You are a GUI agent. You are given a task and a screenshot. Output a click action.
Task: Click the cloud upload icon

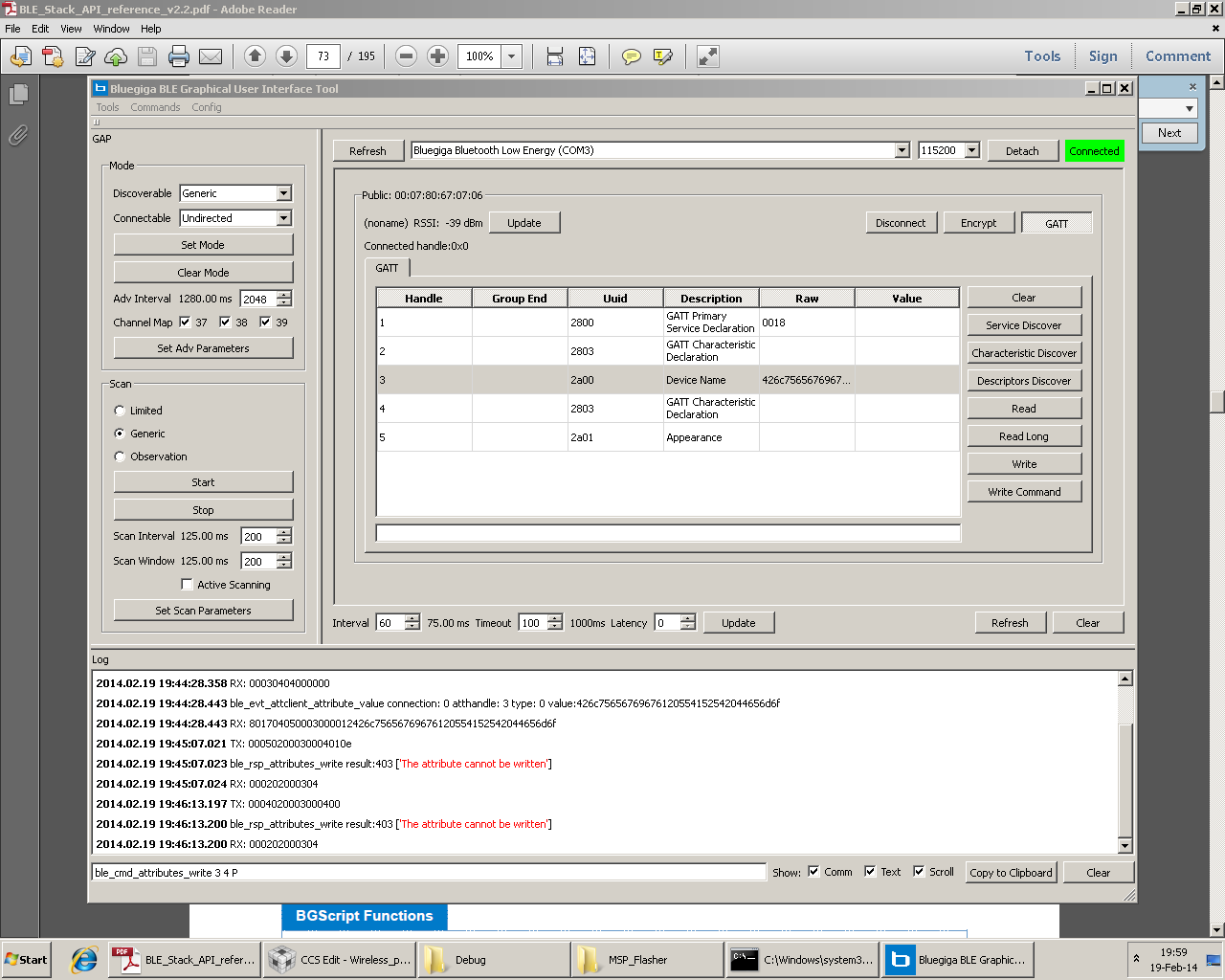click(x=116, y=56)
